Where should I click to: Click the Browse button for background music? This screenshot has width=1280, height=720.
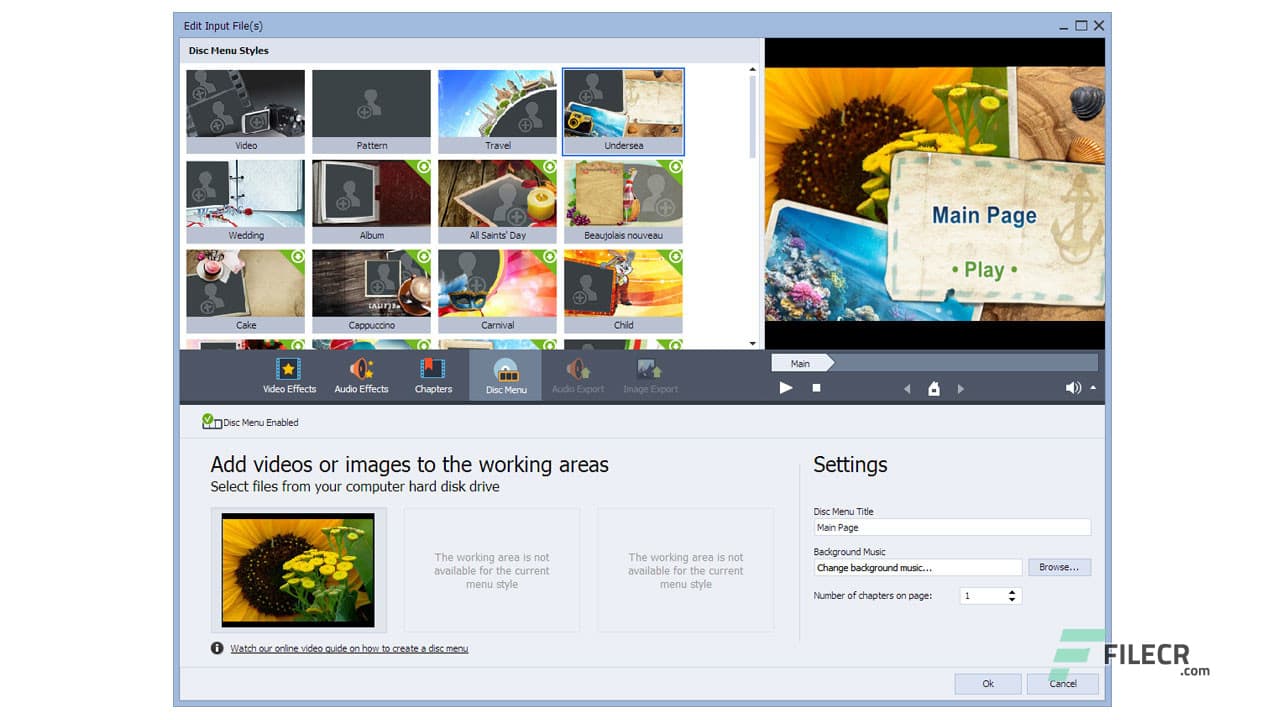pyautogui.click(x=1059, y=567)
